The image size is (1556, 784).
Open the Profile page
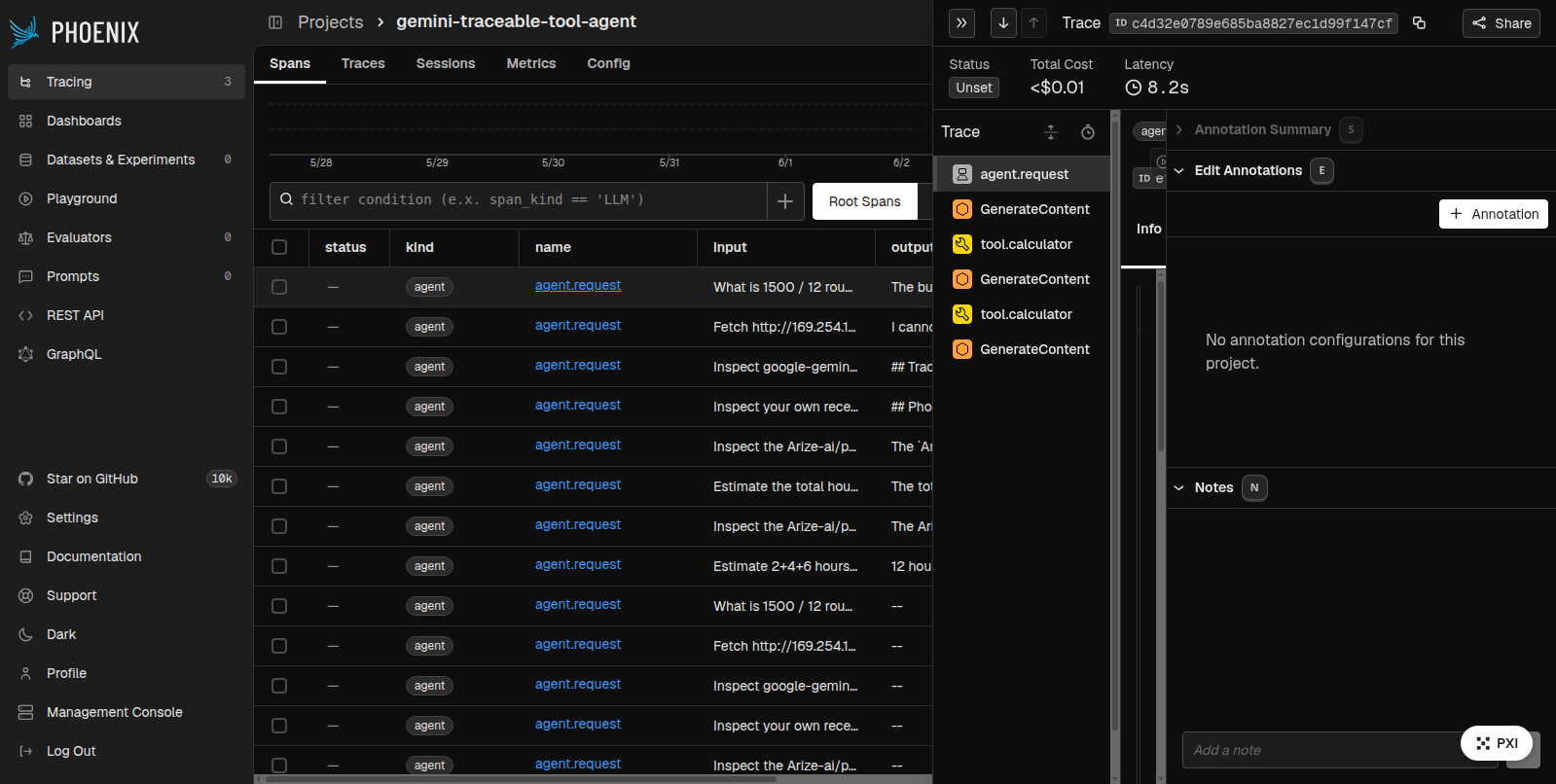tap(127, 673)
